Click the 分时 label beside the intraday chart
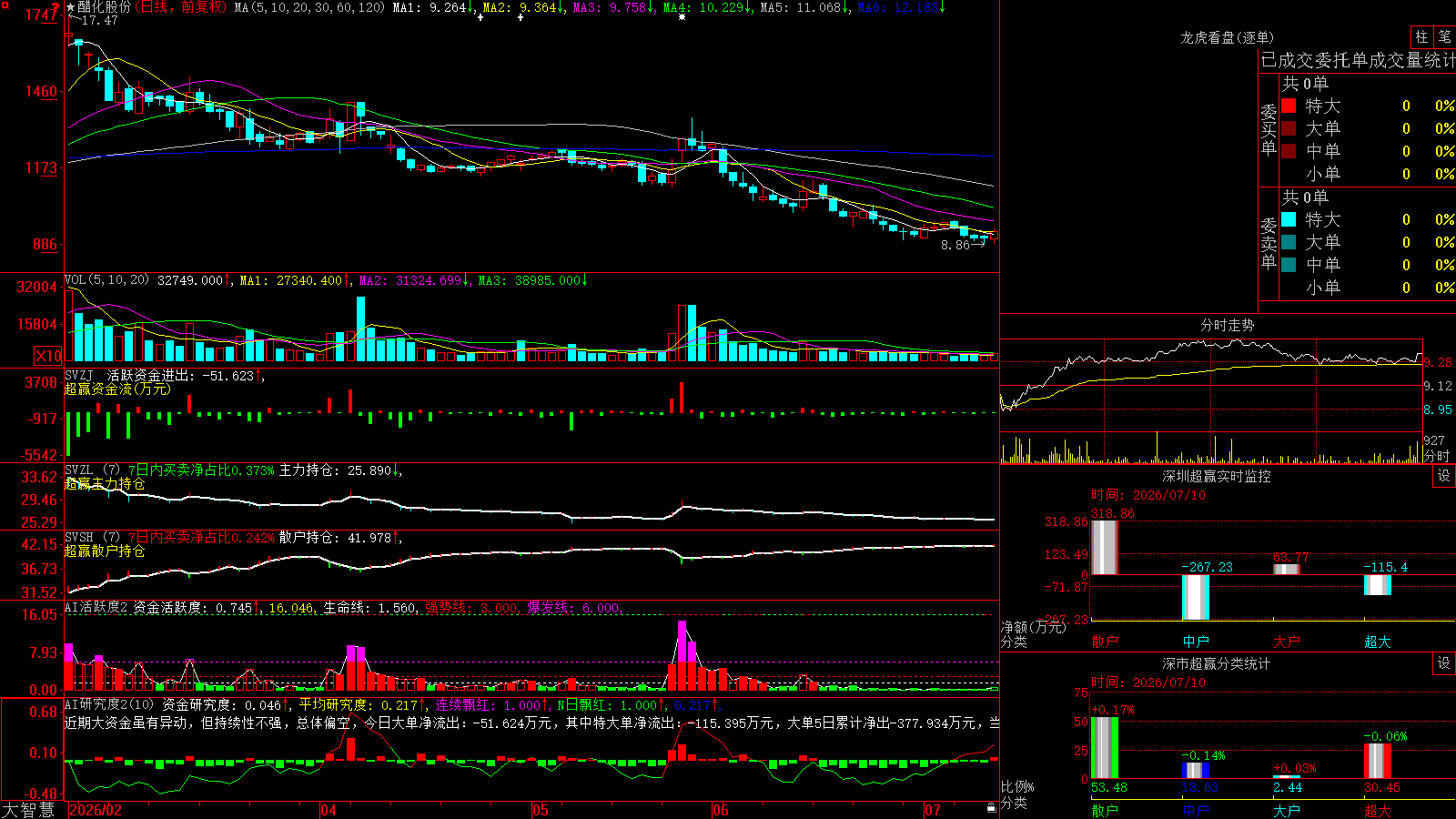The width and height of the screenshot is (1456, 819). pyautogui.click(x=1438, y=456)
